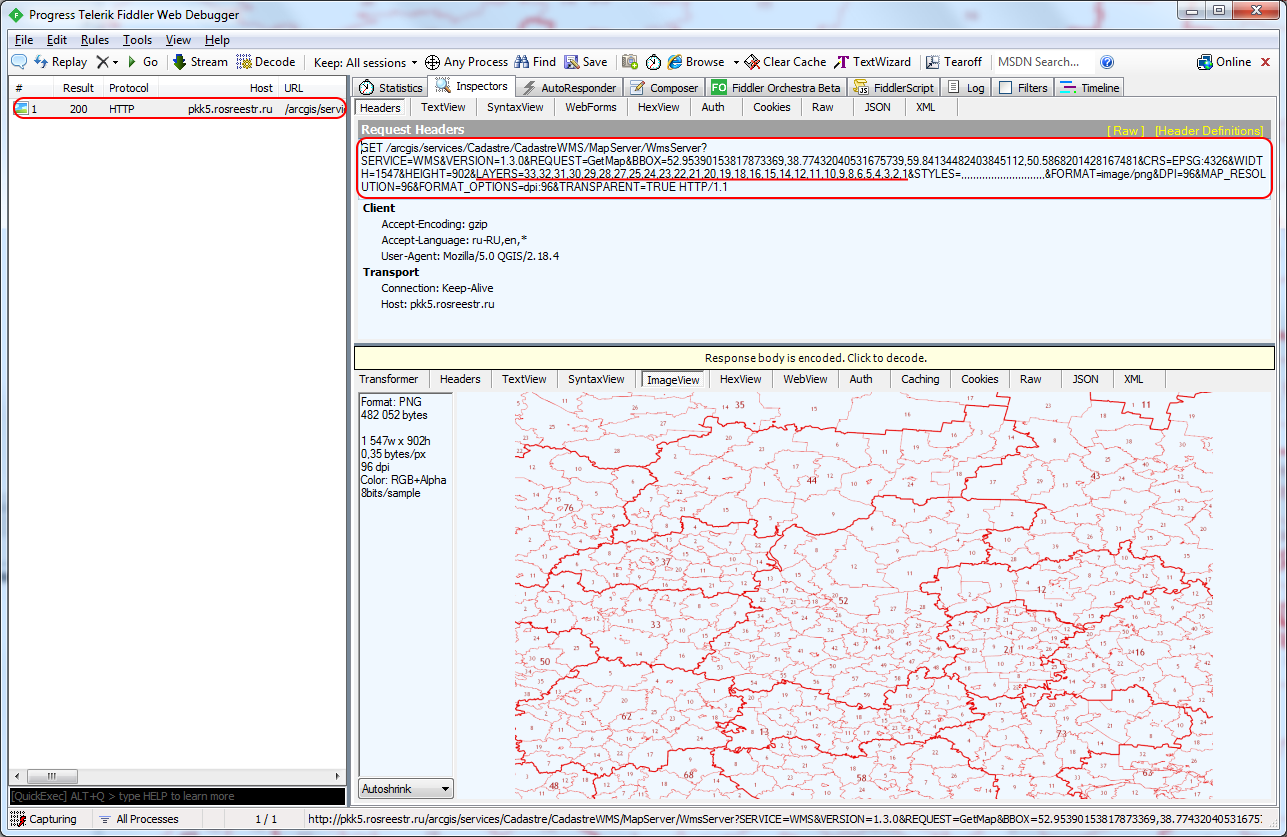Screen dimensions: 1287x837
Task: Open the response WebView tab
Action: 805,379
